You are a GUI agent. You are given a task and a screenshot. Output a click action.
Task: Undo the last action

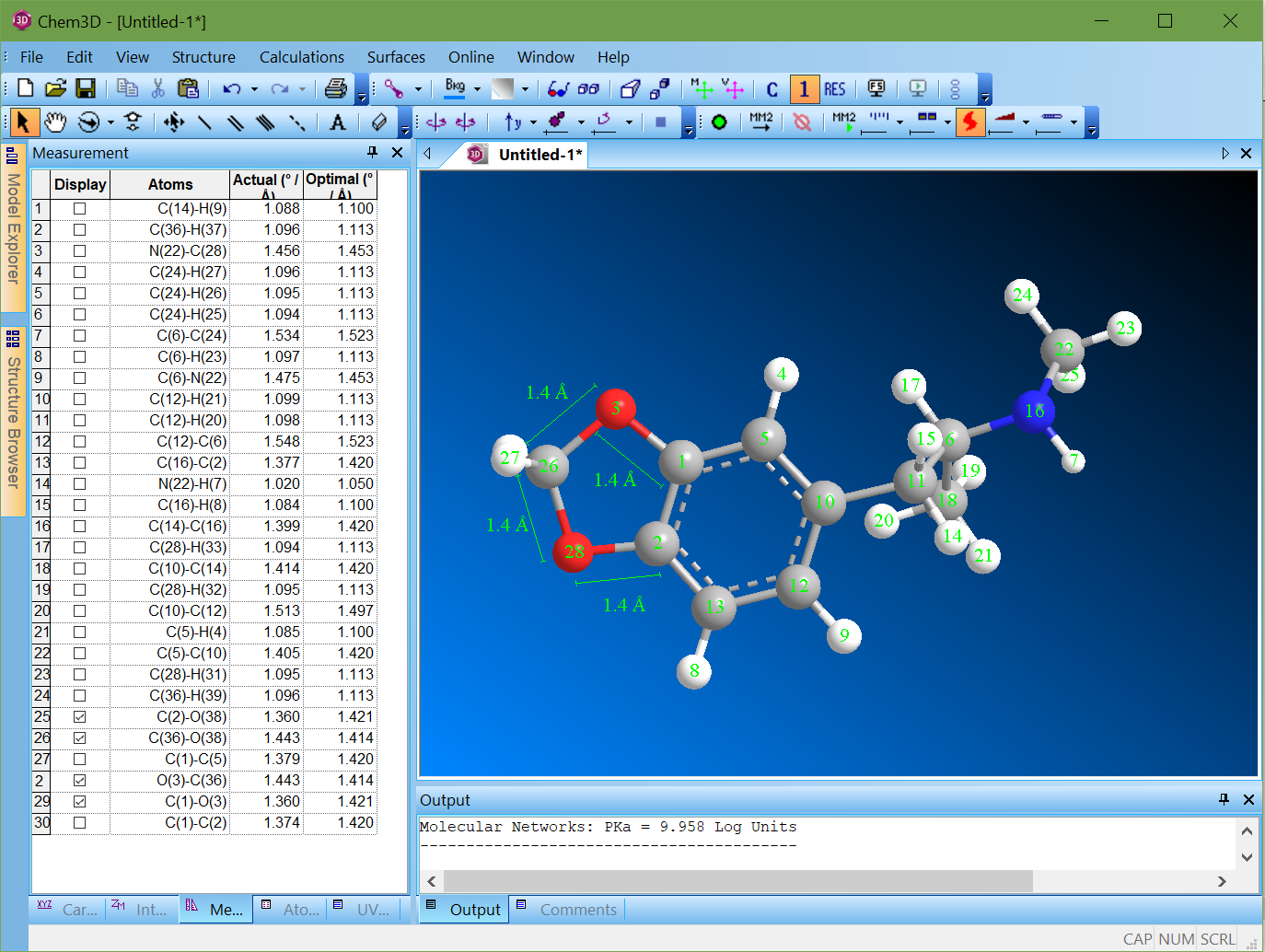click(x=232, y=88)
